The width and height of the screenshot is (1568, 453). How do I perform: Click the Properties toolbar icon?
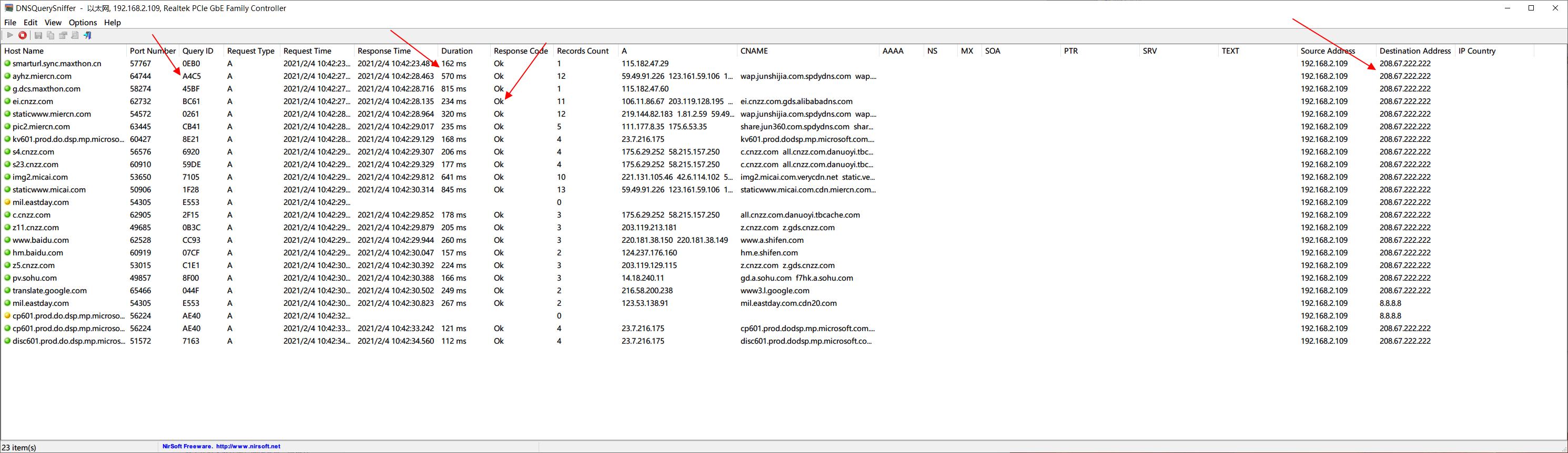pos(63,35)
